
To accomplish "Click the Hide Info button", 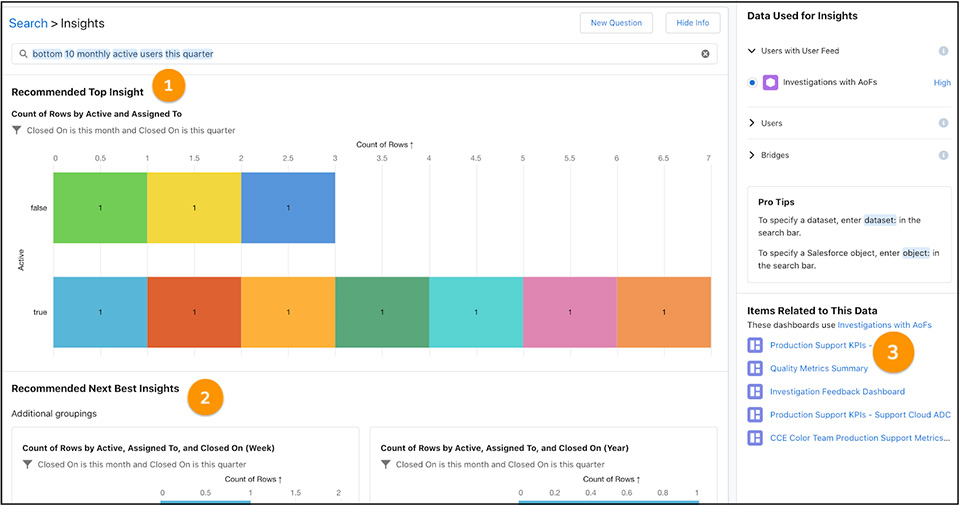I will (x=692, y=23).
